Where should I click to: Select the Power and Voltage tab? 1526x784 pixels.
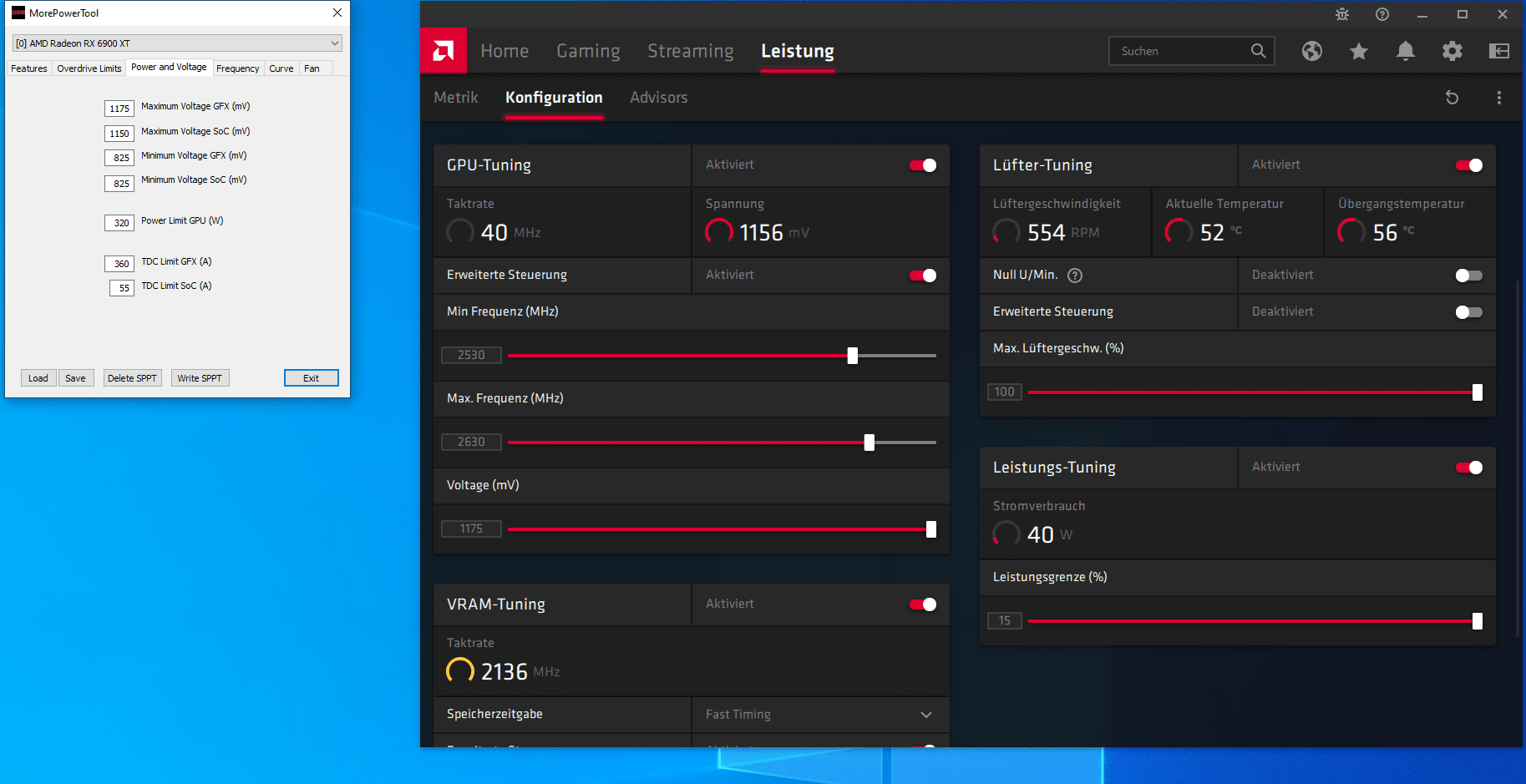point(169,67)
